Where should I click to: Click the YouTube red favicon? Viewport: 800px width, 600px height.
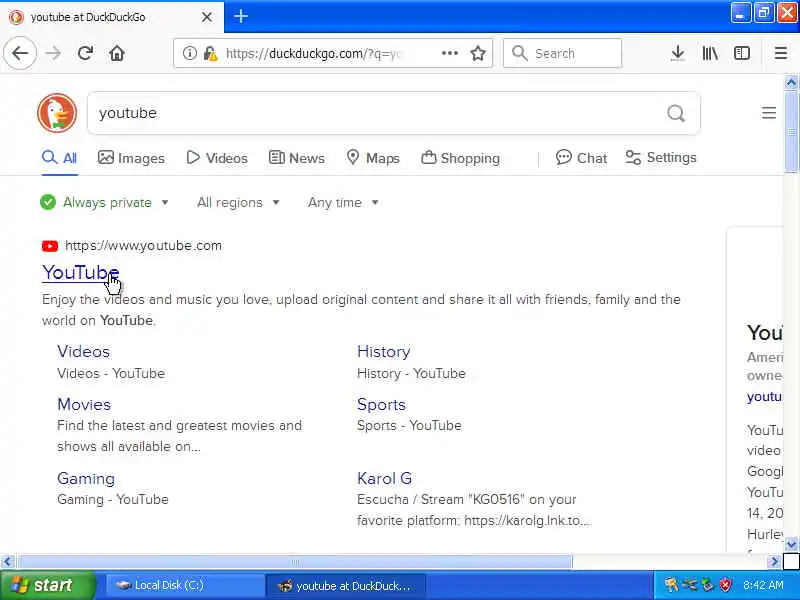click(50, 246)
